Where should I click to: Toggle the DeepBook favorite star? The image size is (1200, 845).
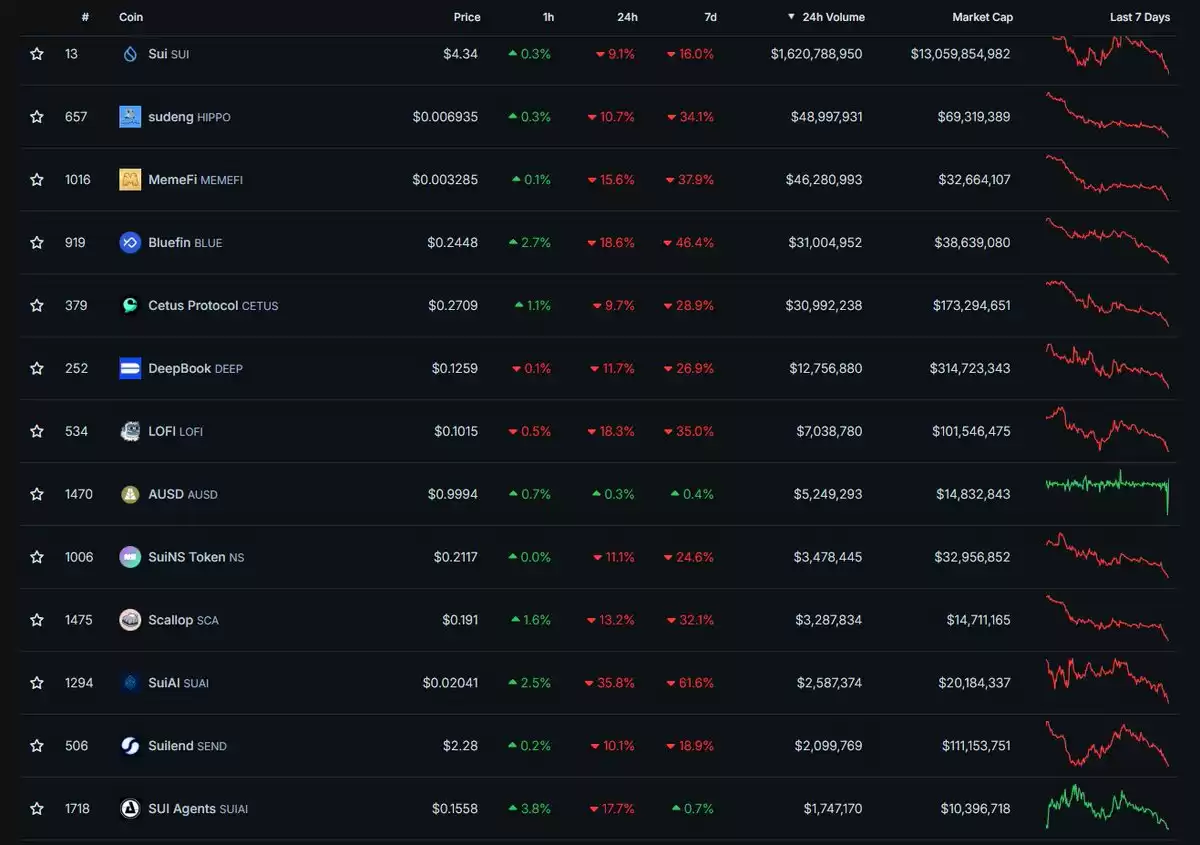tap(37, 369)
